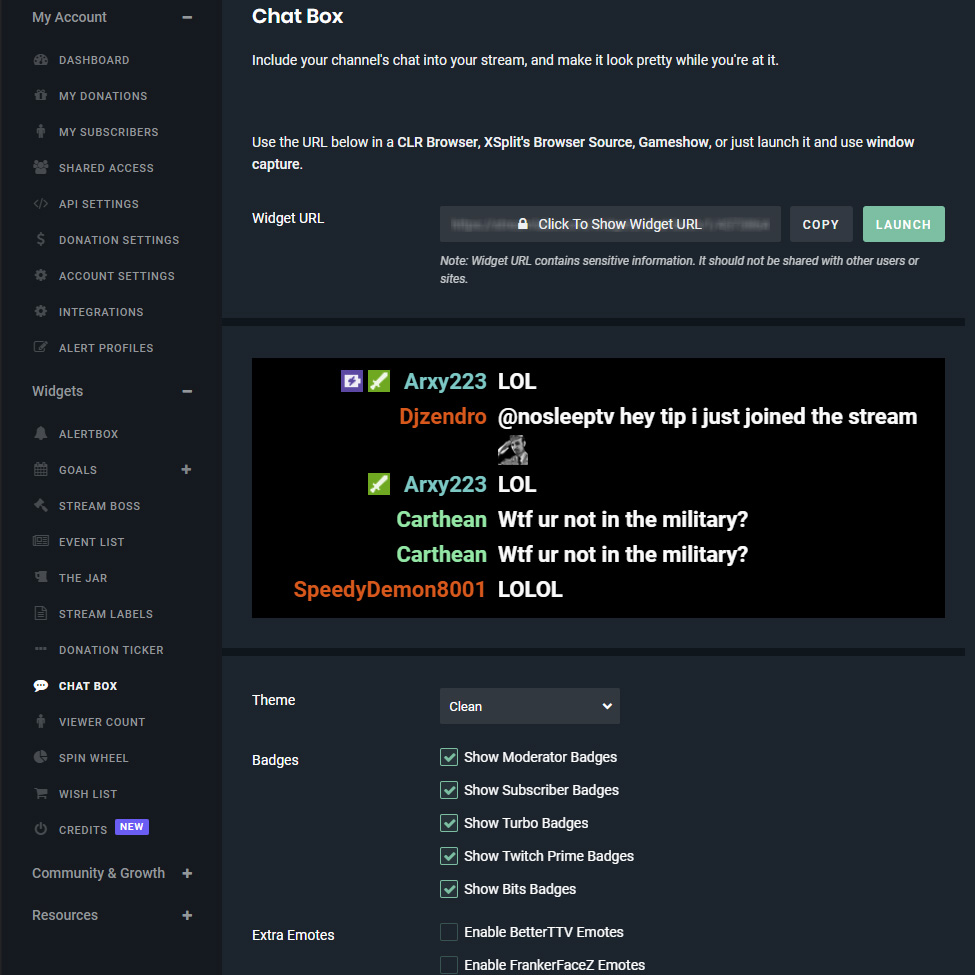The height and width of the screenshot is (975, 975).
Task: Expand the Goals submenu plus sign
Action: [x=186, y=470]
